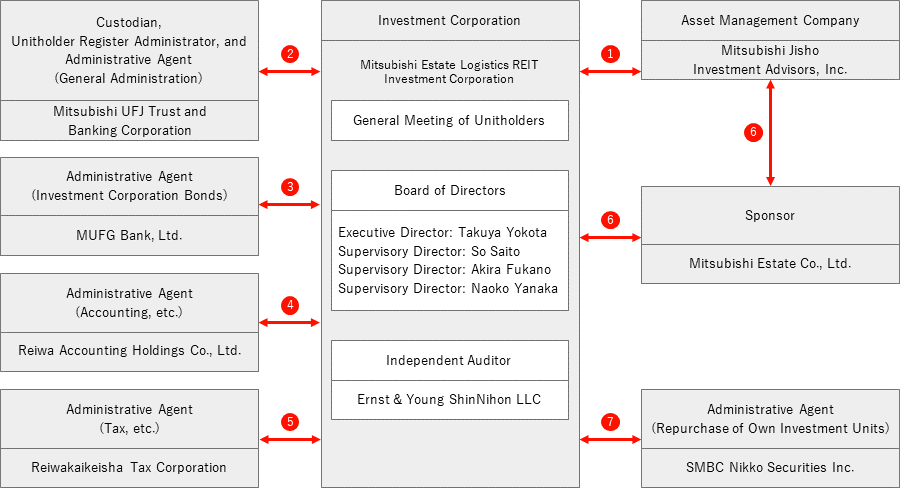
Task: Select the number 6 marker near Sponsor arrow
Action: tap(610, 220)
